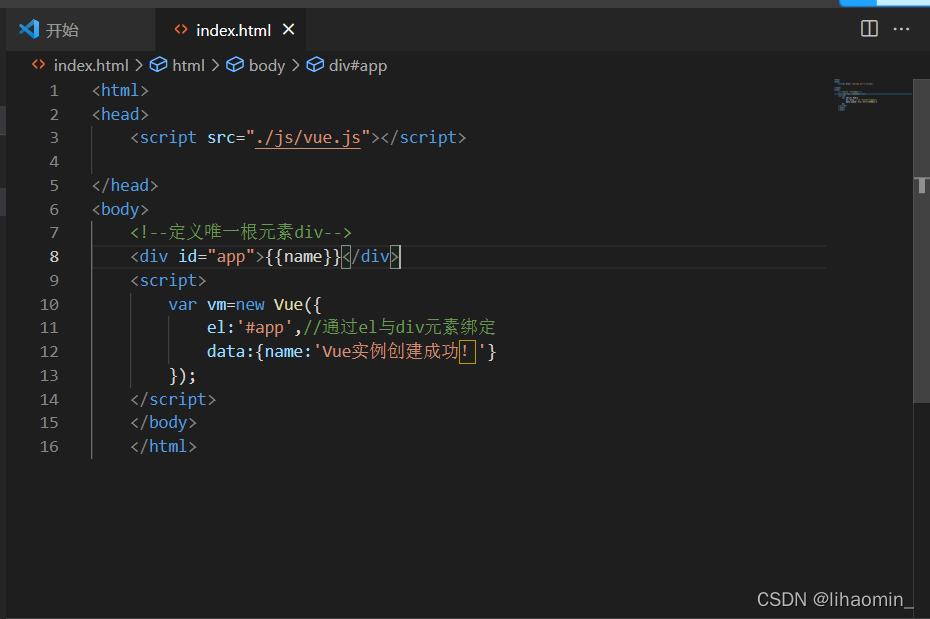The width and height of the screenshot is (930, 619).
Task: Click the '});' on line 13
Action: (183, 375)
